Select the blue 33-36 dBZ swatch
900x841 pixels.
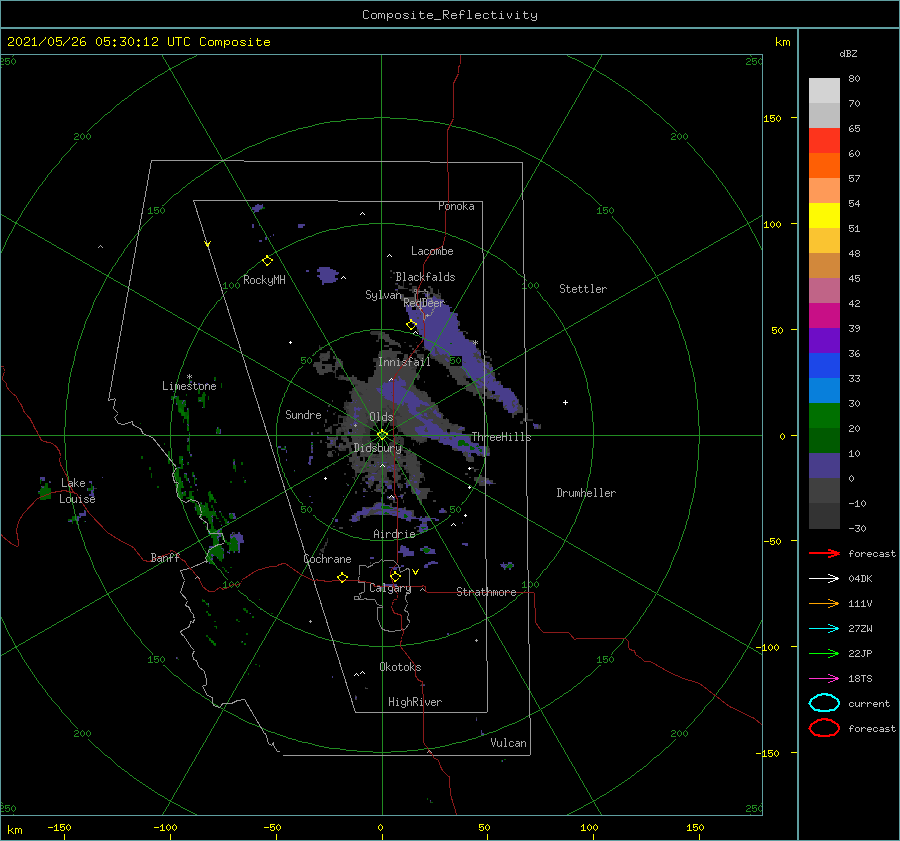[824, 365]
